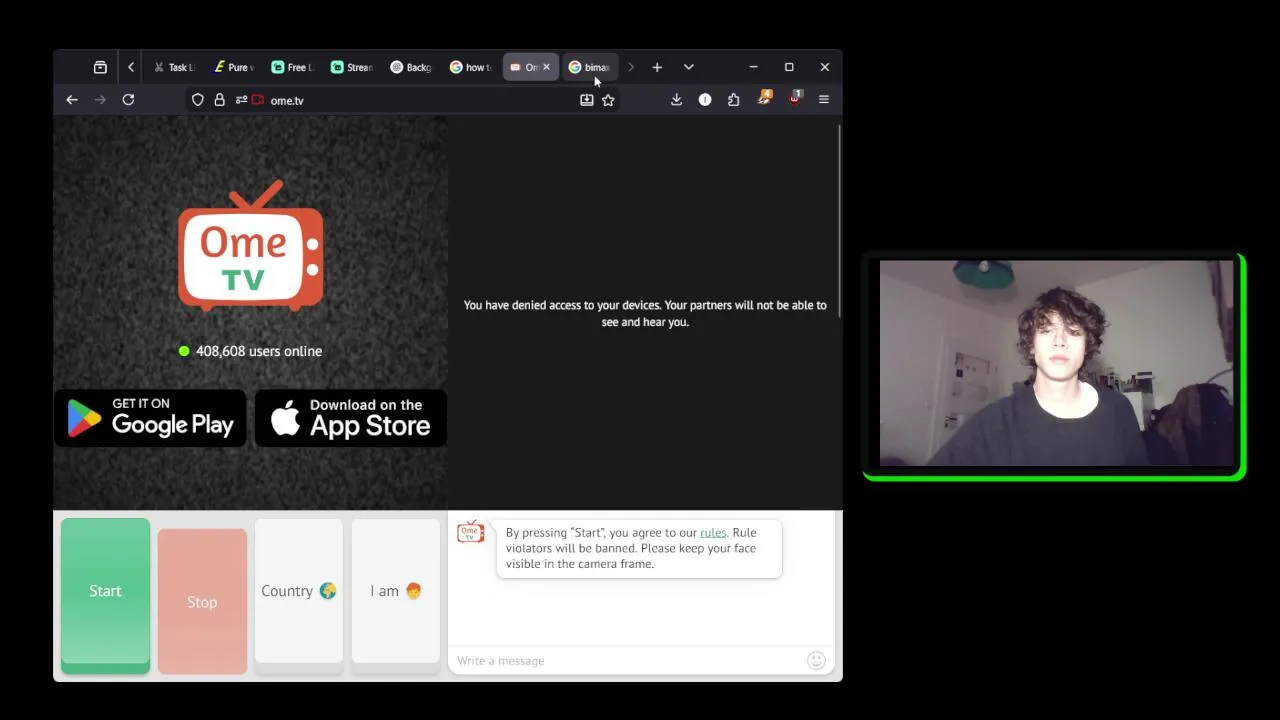
Task: Switch to the Free tab
Action: point(292,67)
